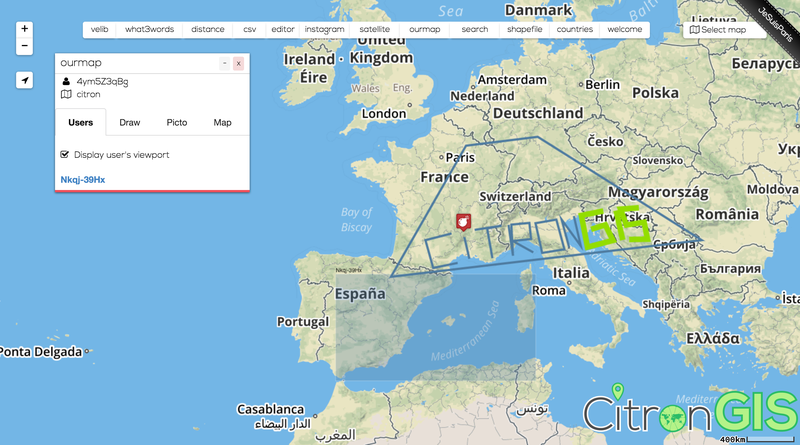Toggle Display user's viewport checkbox
Image resolution: width=800 pixels, height=445 pixels.
(x=64, y=154)
